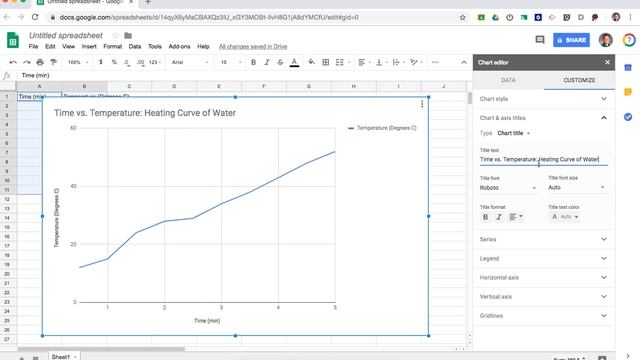This screenshot has height=360, width=640.
Task: Open the Arial font dropdown
Action: click(x=190, y=62)
